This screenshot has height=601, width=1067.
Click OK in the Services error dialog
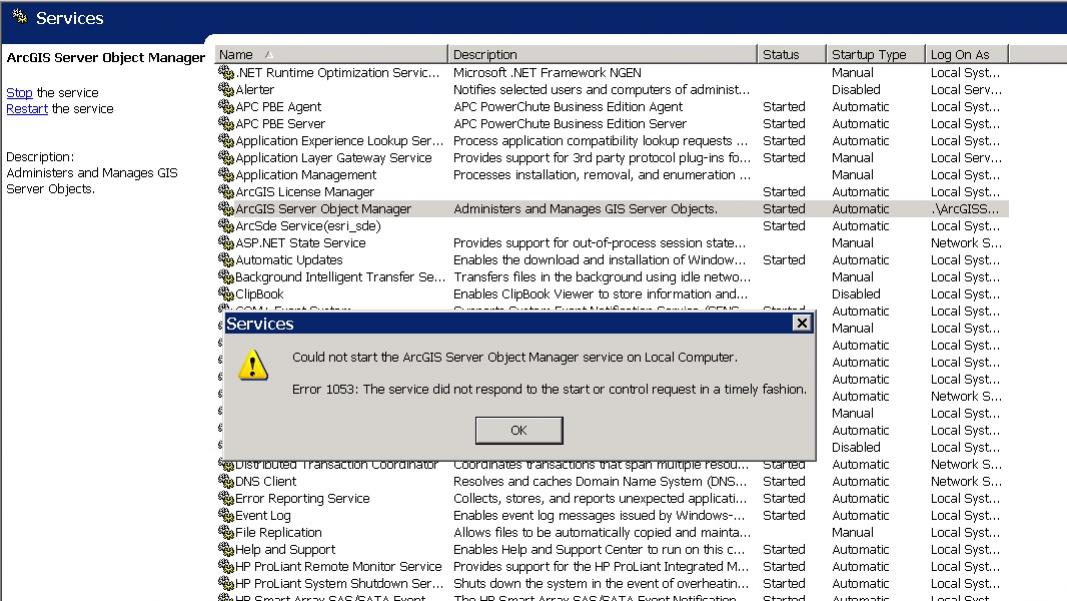point(519,430)
